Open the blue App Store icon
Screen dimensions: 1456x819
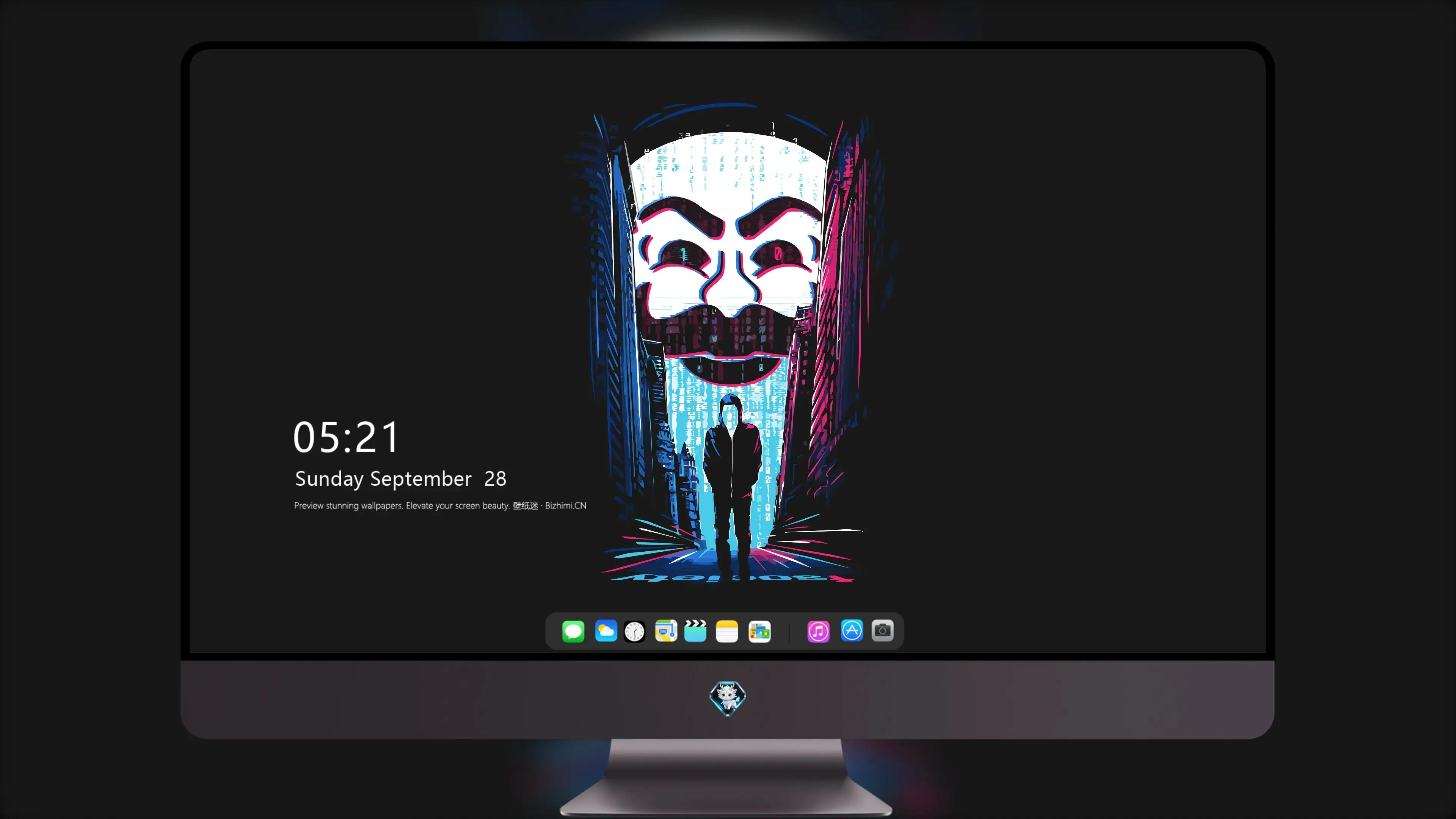(852, 630)
